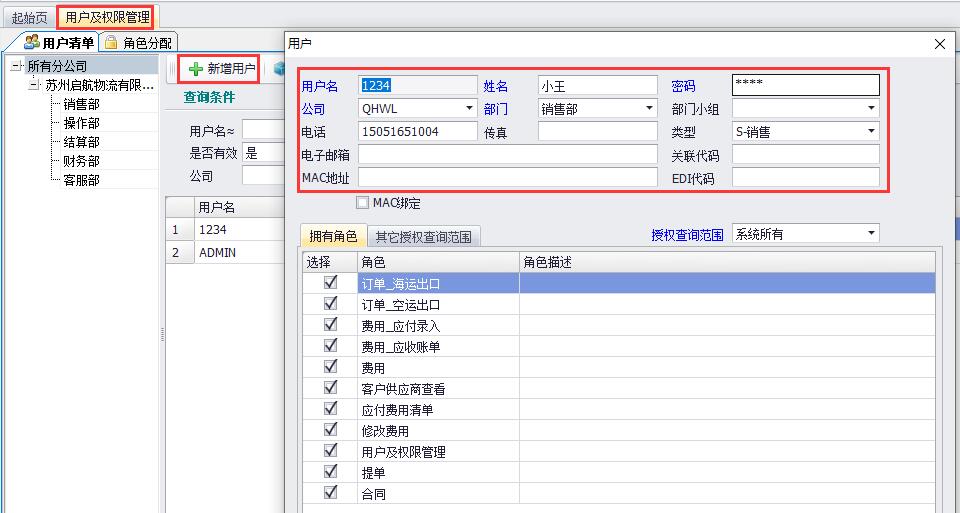Click the 用户名 column header in user list
This screenshot has width=960, height=513.
point(239,208)
